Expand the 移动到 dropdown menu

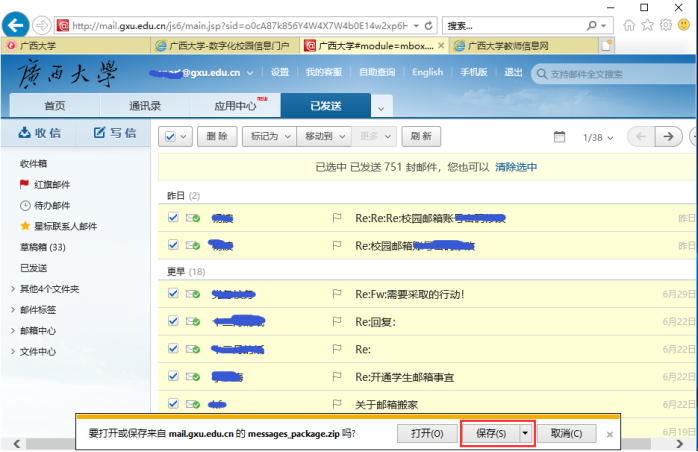(324, 137)
